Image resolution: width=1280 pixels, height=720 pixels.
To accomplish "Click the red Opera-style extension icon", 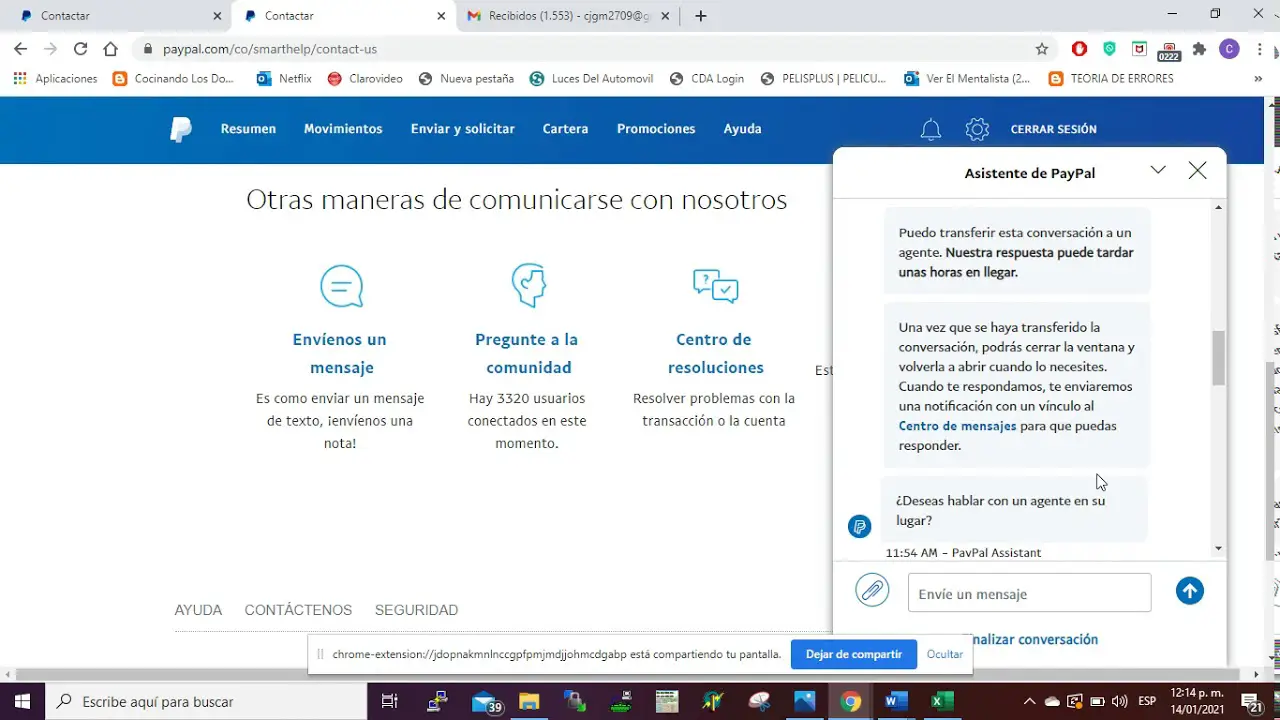I will (1079, 48).
